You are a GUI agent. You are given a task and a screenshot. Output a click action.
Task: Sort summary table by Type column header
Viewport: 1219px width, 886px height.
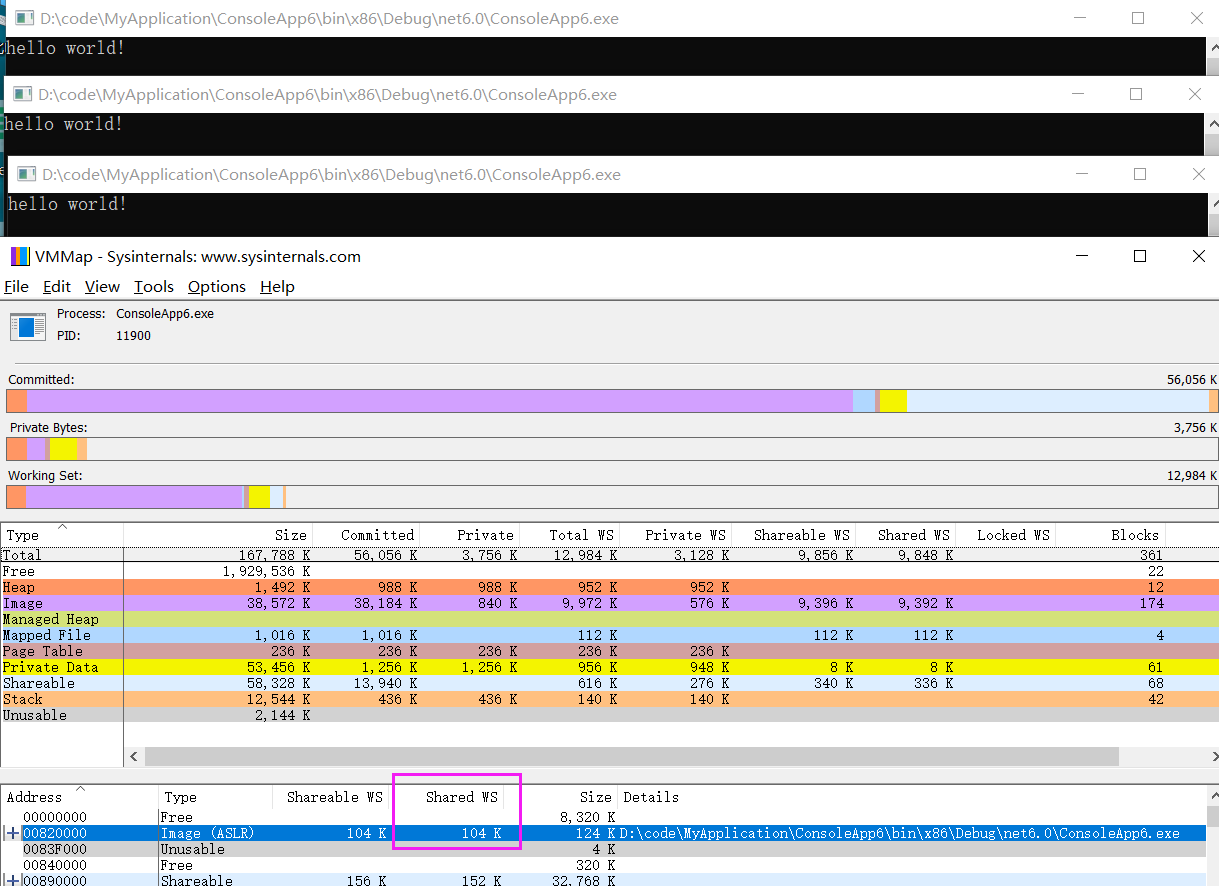(x=62, y=535)
